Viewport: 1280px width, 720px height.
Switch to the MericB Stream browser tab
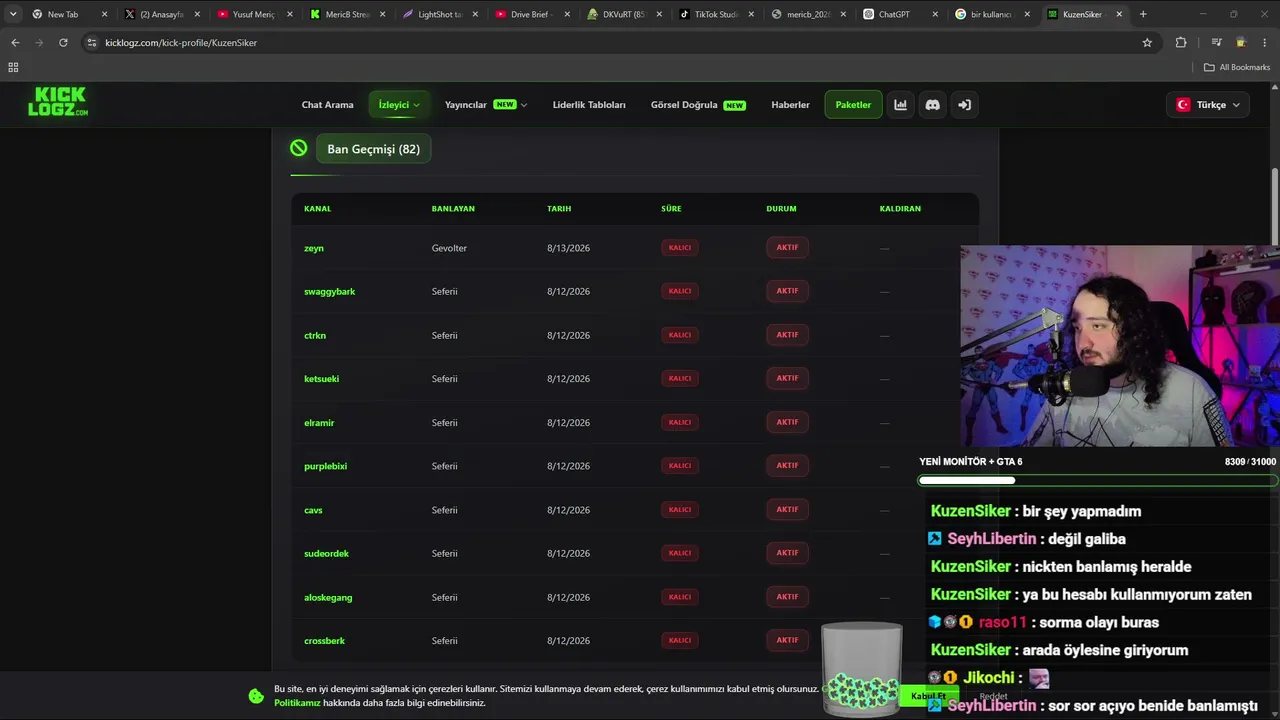point(345,14)
